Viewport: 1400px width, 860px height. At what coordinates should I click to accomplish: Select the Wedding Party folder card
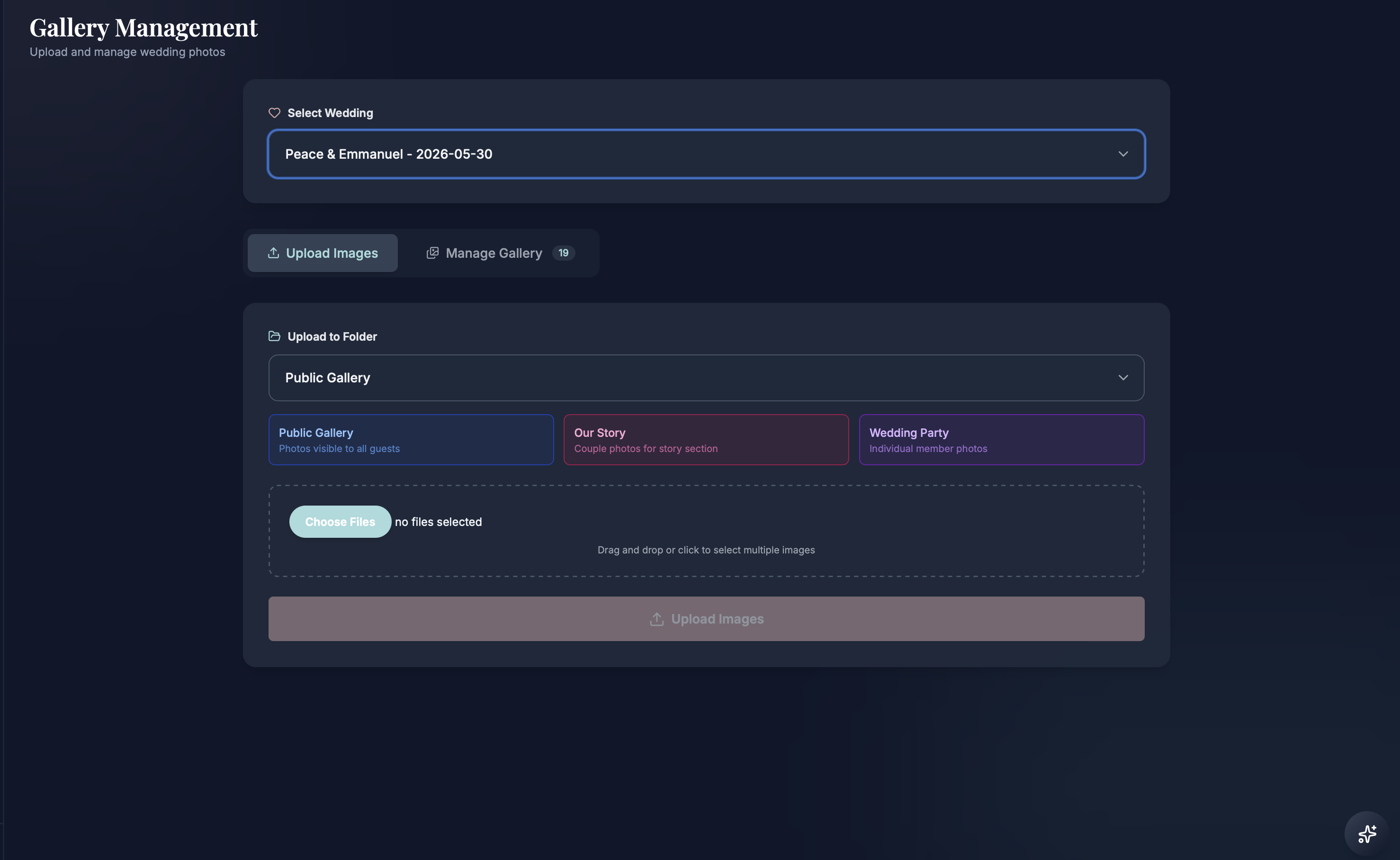coord(1001,440)
